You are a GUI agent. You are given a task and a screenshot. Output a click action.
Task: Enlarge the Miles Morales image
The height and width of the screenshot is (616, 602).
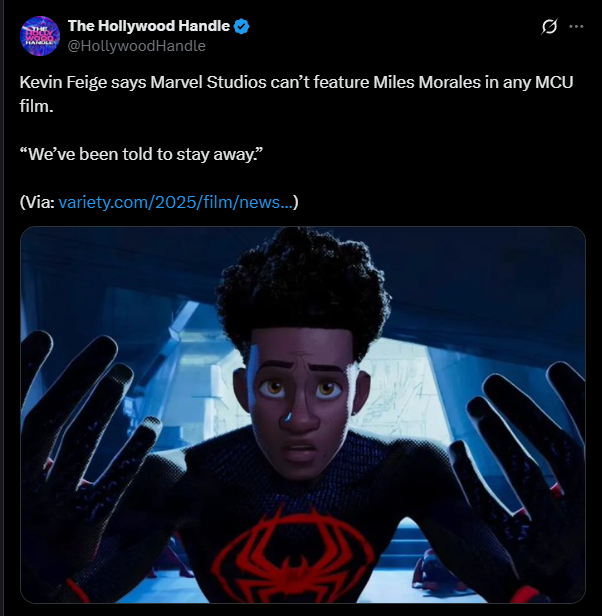(x=303, y=414)
